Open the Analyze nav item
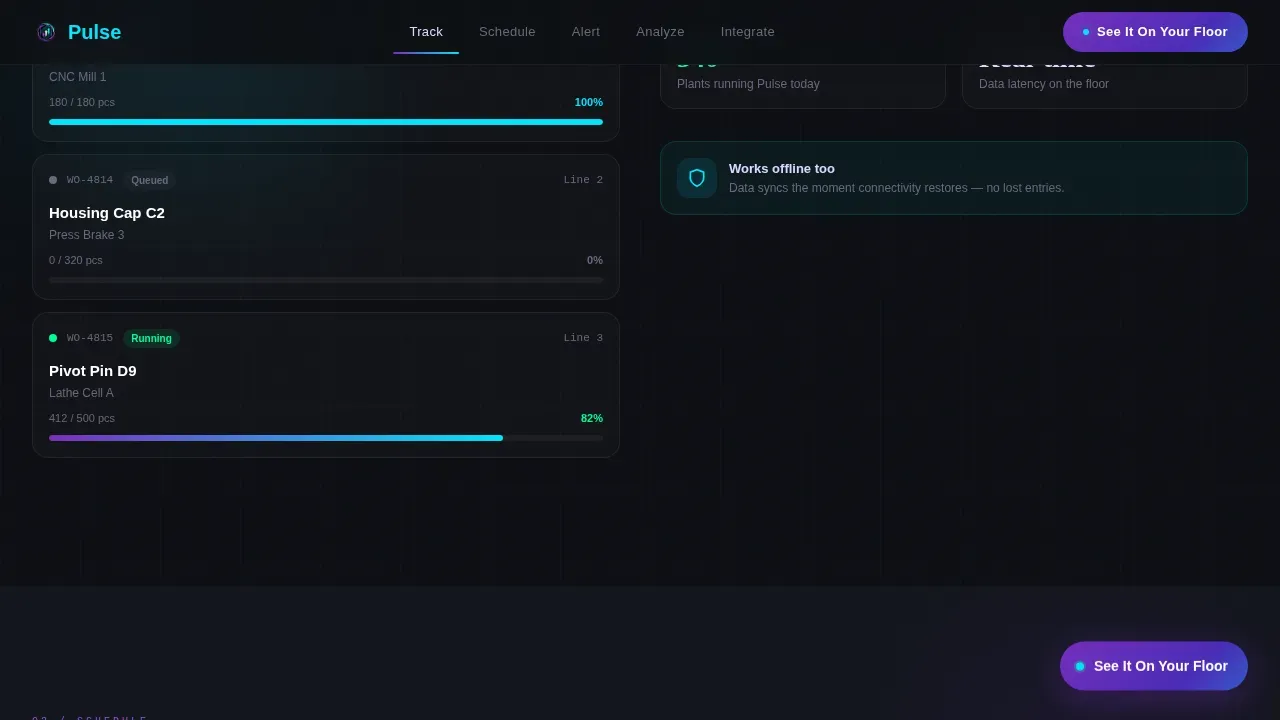Screen dimensions: 1280x720 pos(660,32)
